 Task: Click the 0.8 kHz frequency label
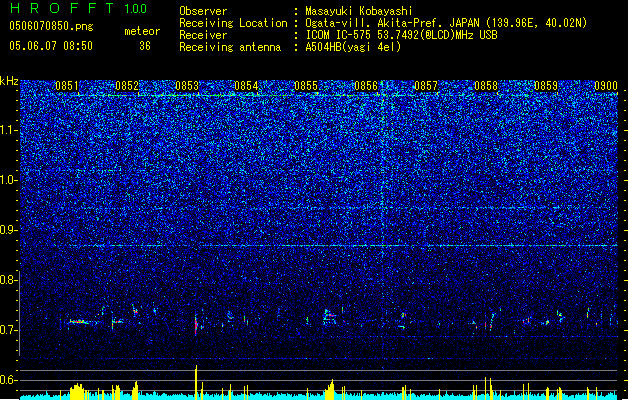click(x=9, y=280)
